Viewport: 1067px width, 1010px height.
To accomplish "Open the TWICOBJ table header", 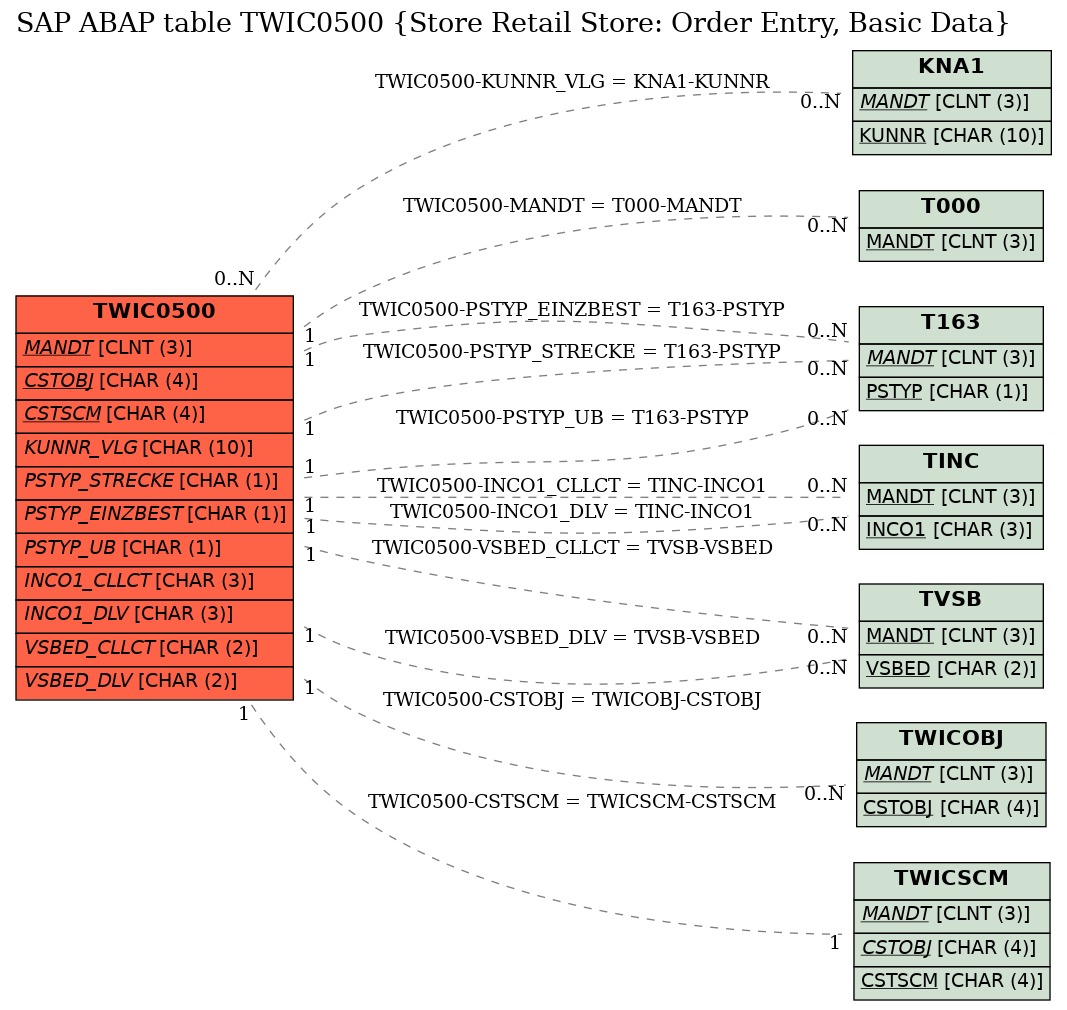I will [951, 739].
